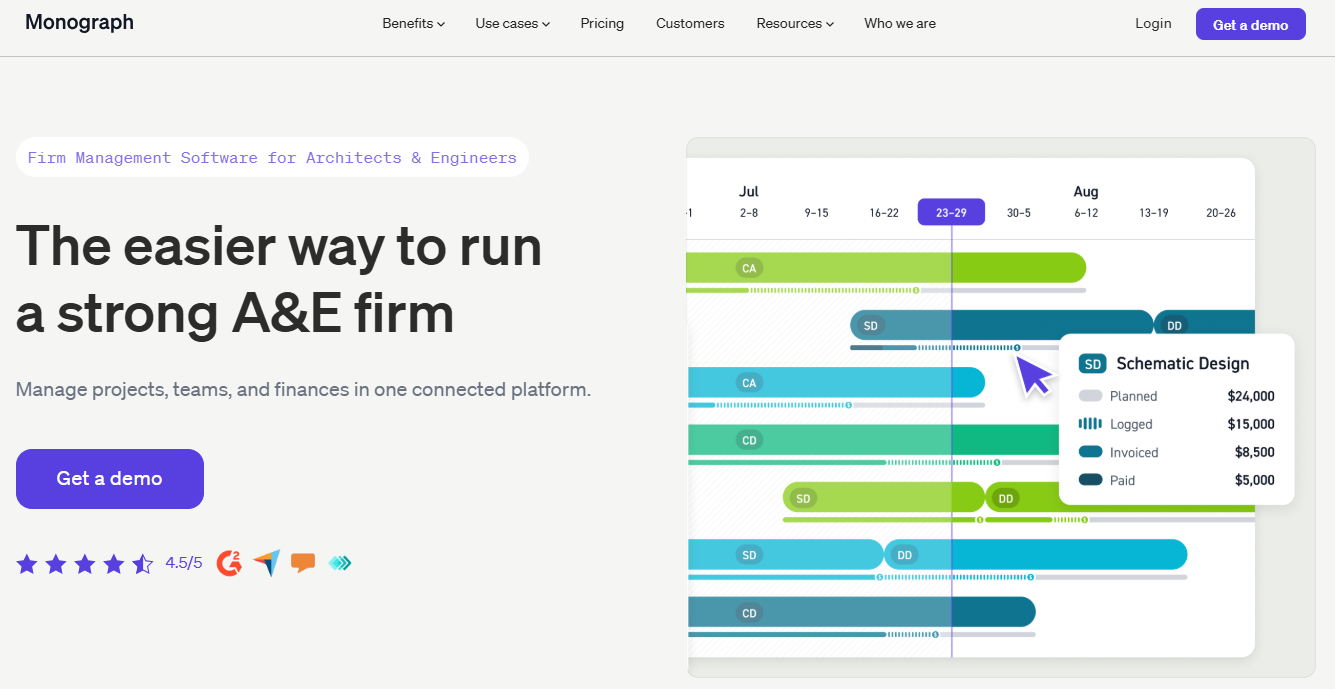Click the Monograph logo
Viewport: 1335px width, 689px height.
[79, 22]
